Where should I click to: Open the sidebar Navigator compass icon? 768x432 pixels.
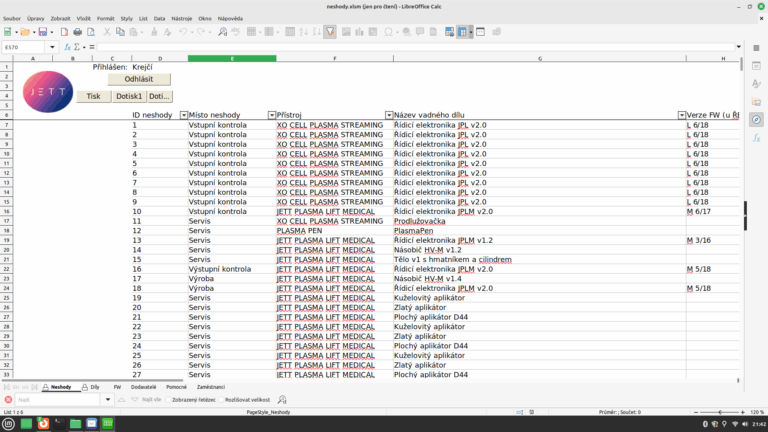tap(756, 120)
